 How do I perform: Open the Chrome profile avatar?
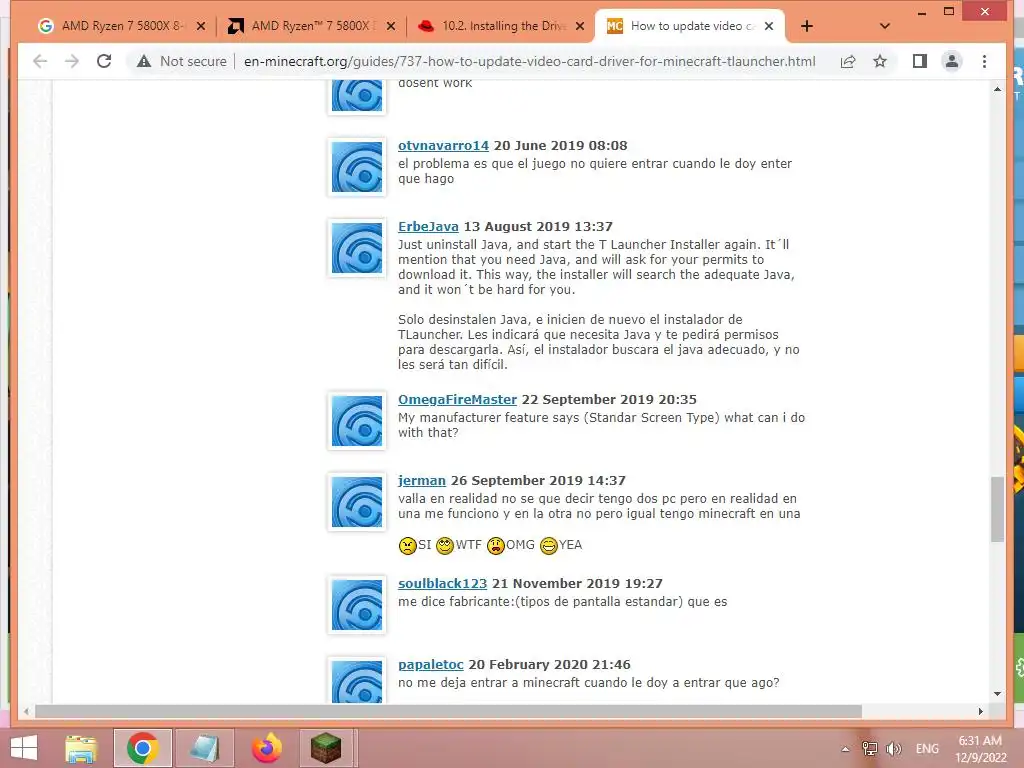[x=952, y=61]
